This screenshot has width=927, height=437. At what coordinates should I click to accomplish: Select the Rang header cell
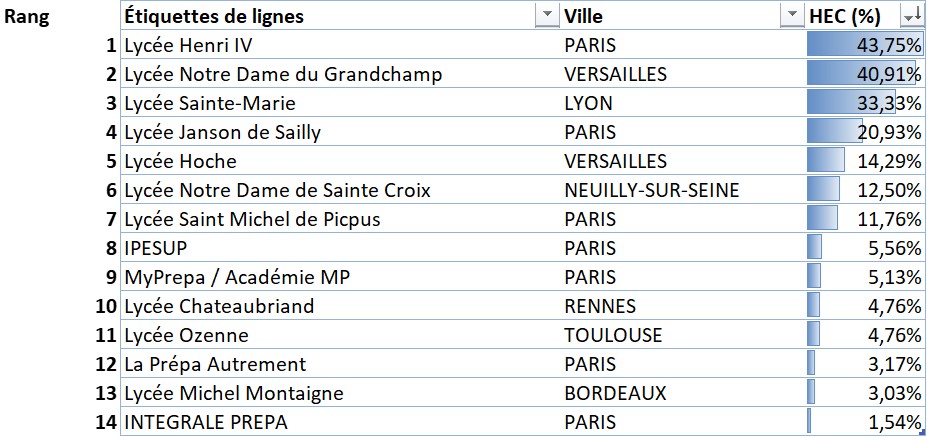coord(28,16)
